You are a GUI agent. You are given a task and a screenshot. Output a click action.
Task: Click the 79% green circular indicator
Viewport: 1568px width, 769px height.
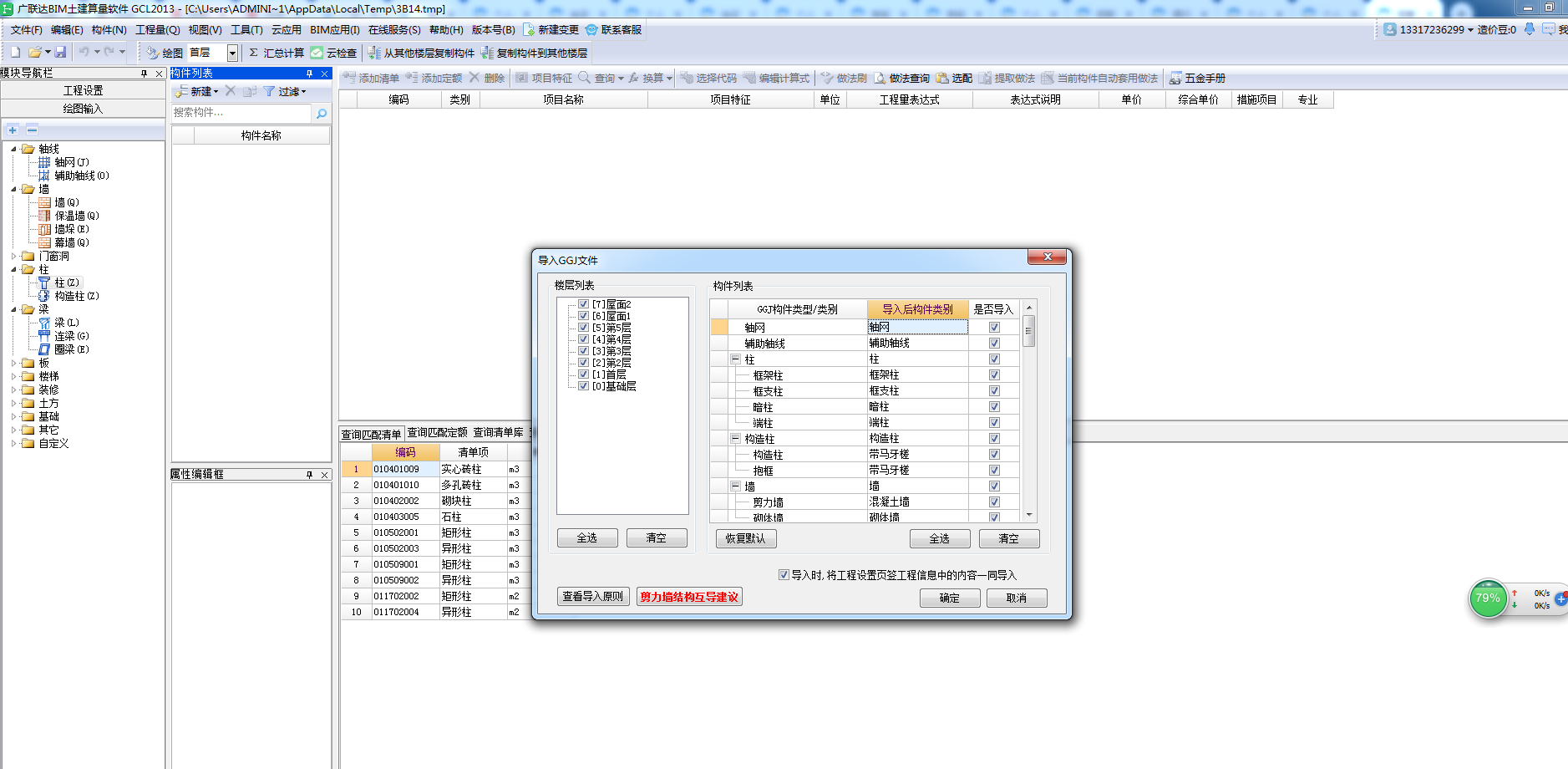pyautogui.click(x=1488, y=598)
